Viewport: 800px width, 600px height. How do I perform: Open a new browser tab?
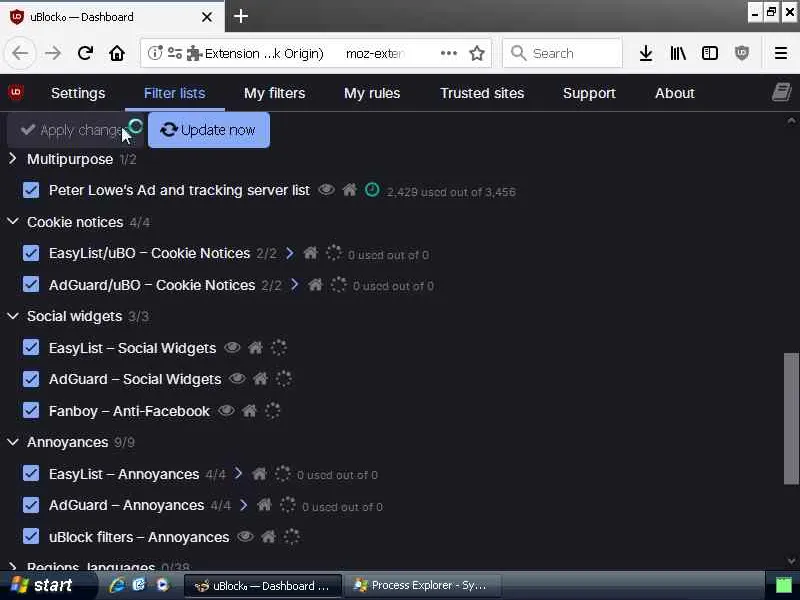[x=241, y=16]
